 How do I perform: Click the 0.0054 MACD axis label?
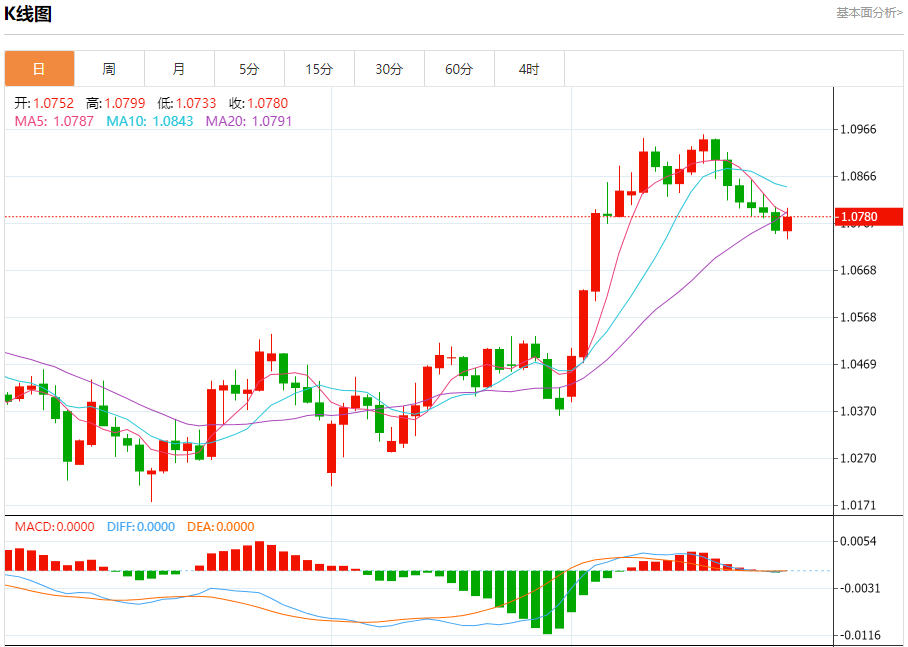(x=859, y=541)
